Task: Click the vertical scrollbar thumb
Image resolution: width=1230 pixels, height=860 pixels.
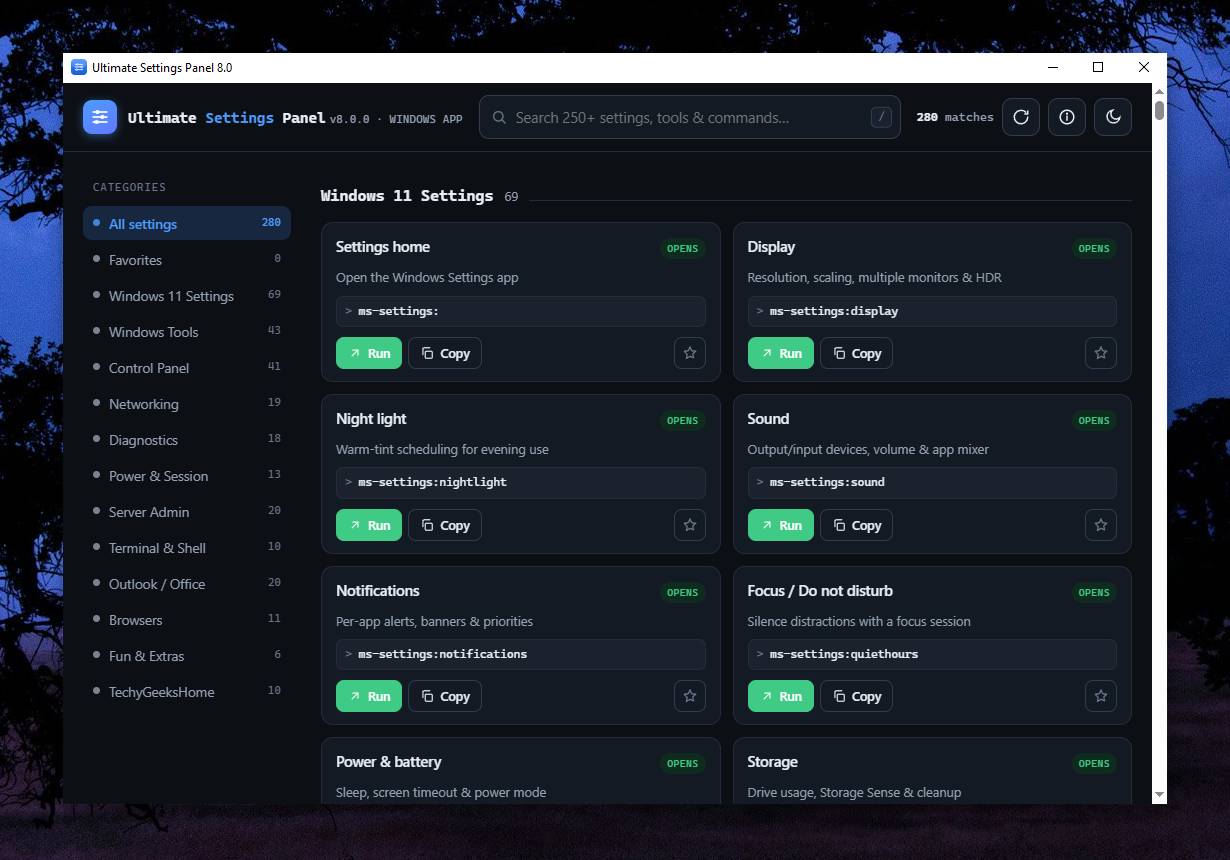Action: tap(1159, 110)
